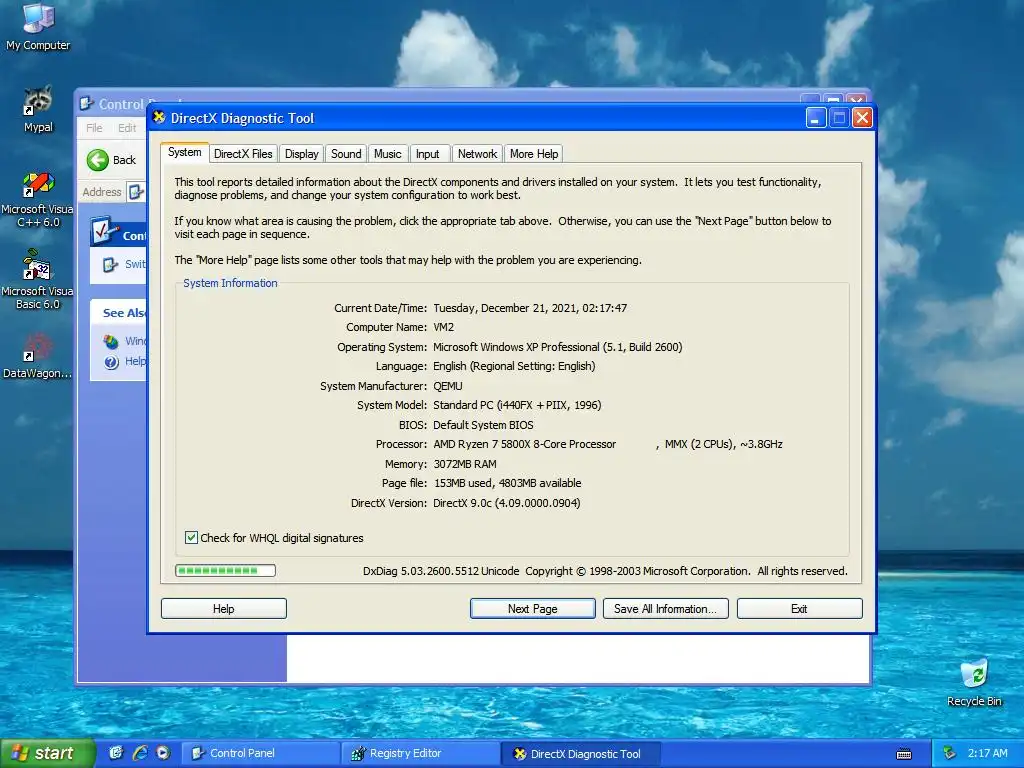Click the page file usage value

pyautogui.click(x=507, y=483)
